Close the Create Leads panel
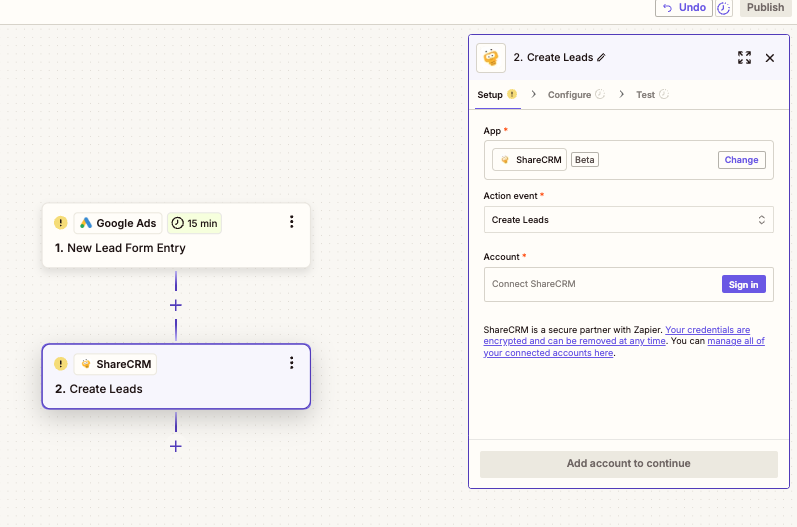797x527 pixels. click(770, 58)
